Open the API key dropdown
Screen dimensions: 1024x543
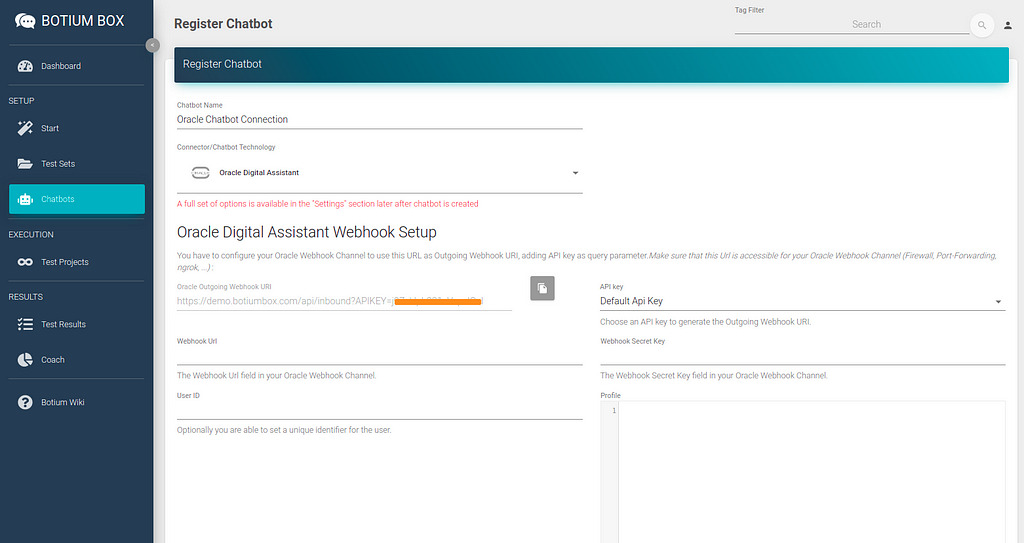pyautogui.click(x=803, y=301)
